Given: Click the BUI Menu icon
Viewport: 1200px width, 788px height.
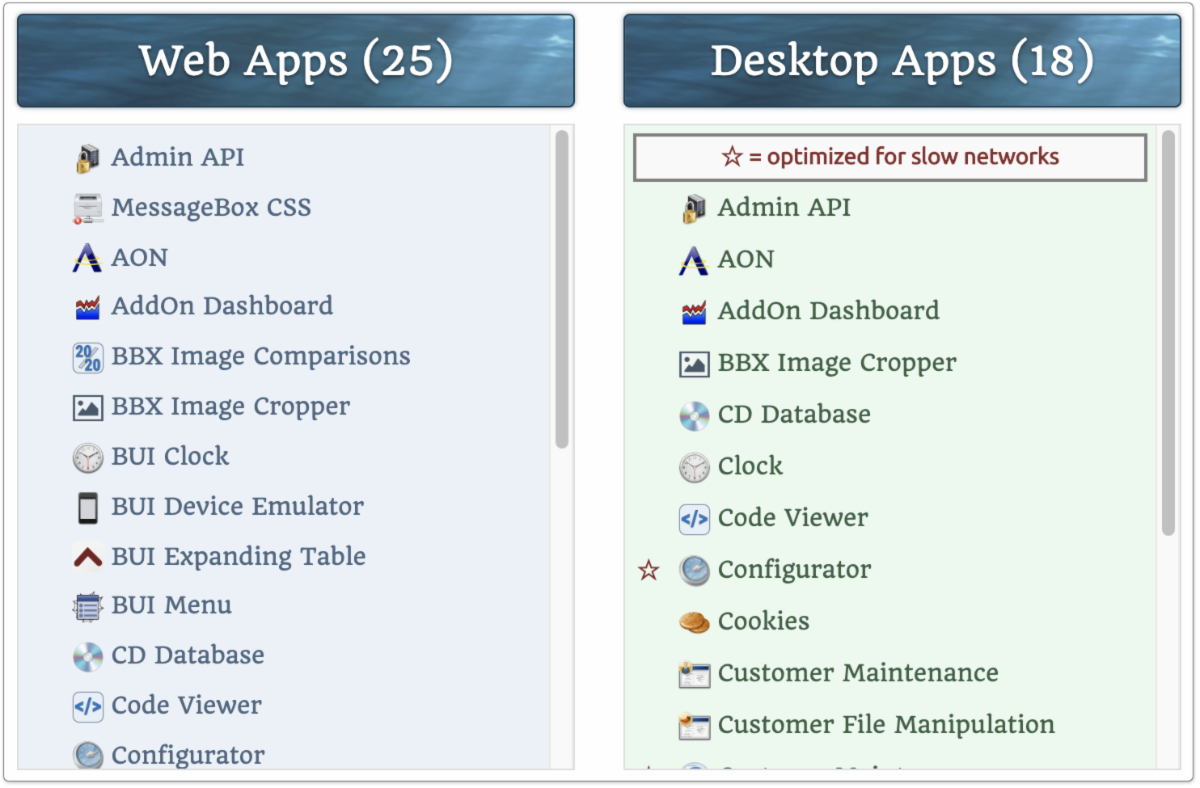Looking at the screenshot, I should click(x=88, y=606).
